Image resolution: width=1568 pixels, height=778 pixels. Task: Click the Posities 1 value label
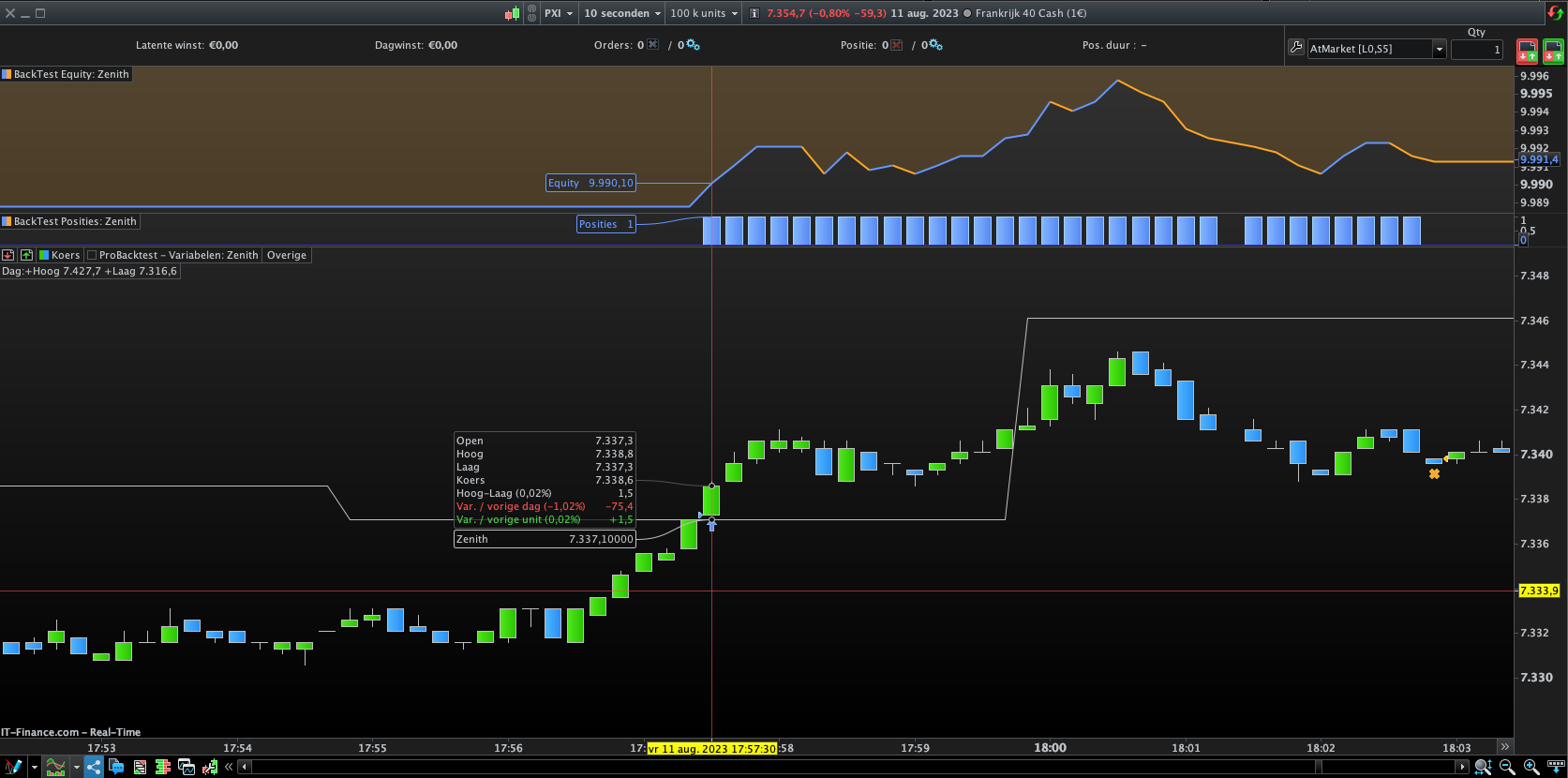[606, 224]
